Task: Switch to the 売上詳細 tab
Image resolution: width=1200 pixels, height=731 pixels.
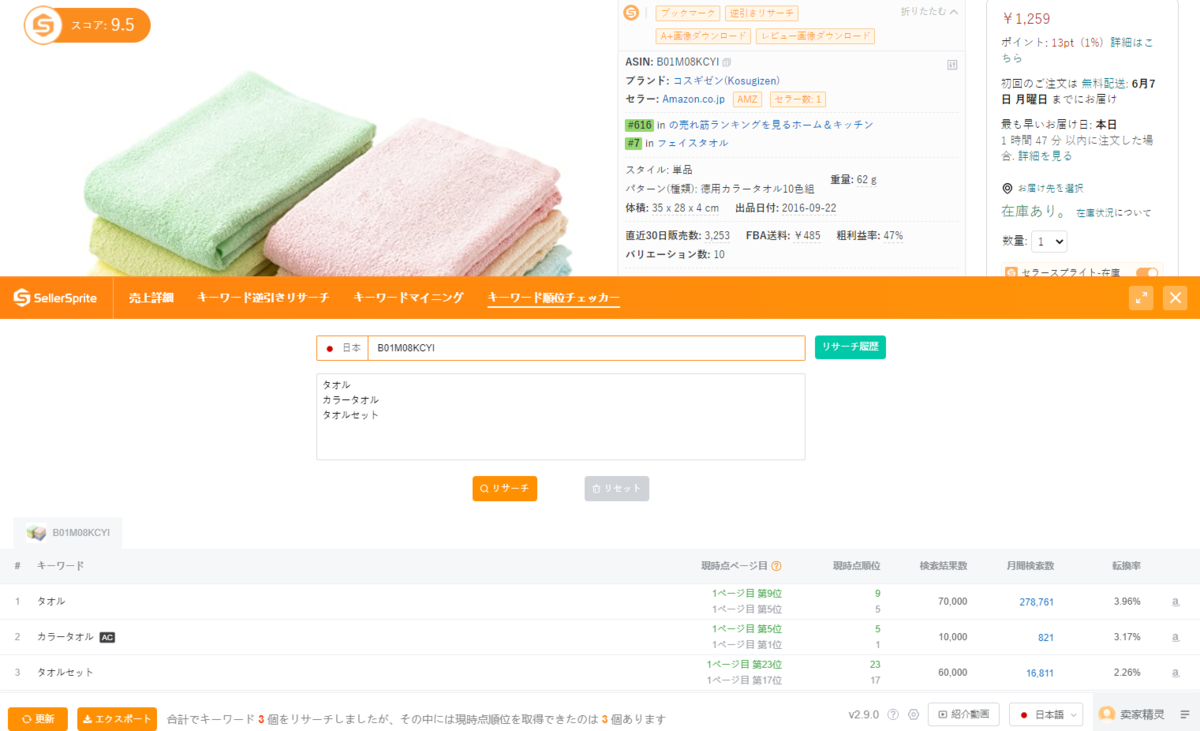Action: (x=151, y=297)
